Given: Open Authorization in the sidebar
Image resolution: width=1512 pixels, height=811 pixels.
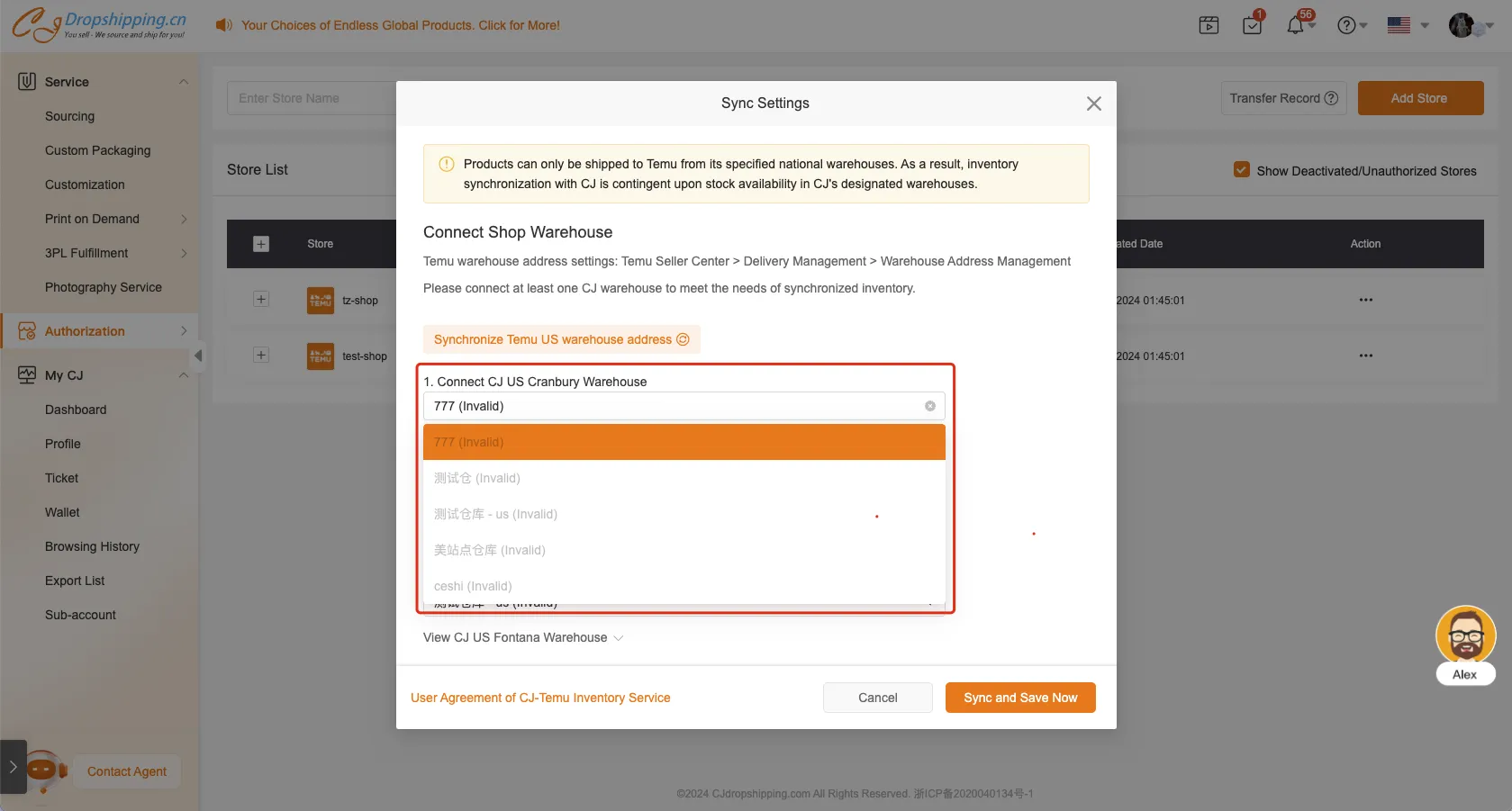Looking at the screenshot, I should [85, 331].
